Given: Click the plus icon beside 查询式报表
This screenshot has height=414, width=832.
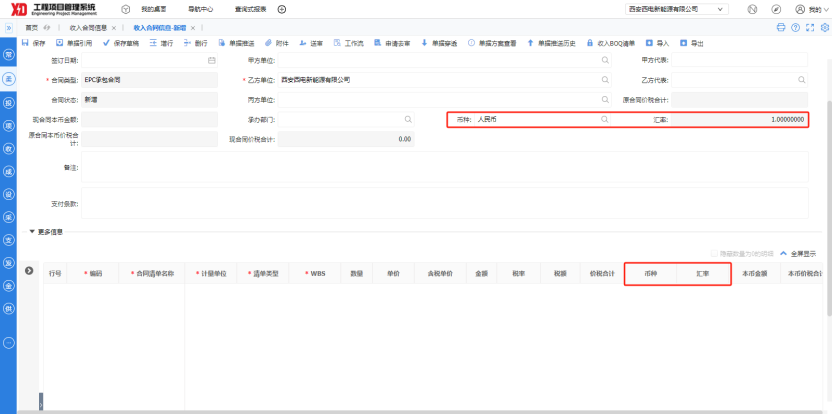Looking at the screenshot, I should pyautogui.click(x=282, y=9).
